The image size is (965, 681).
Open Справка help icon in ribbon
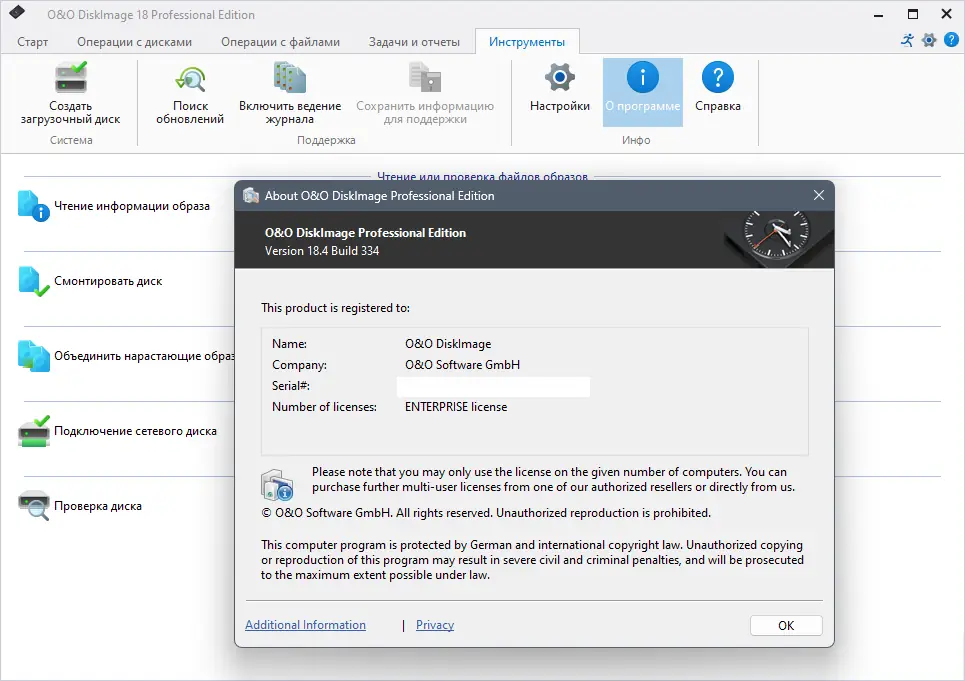(718, 78)
